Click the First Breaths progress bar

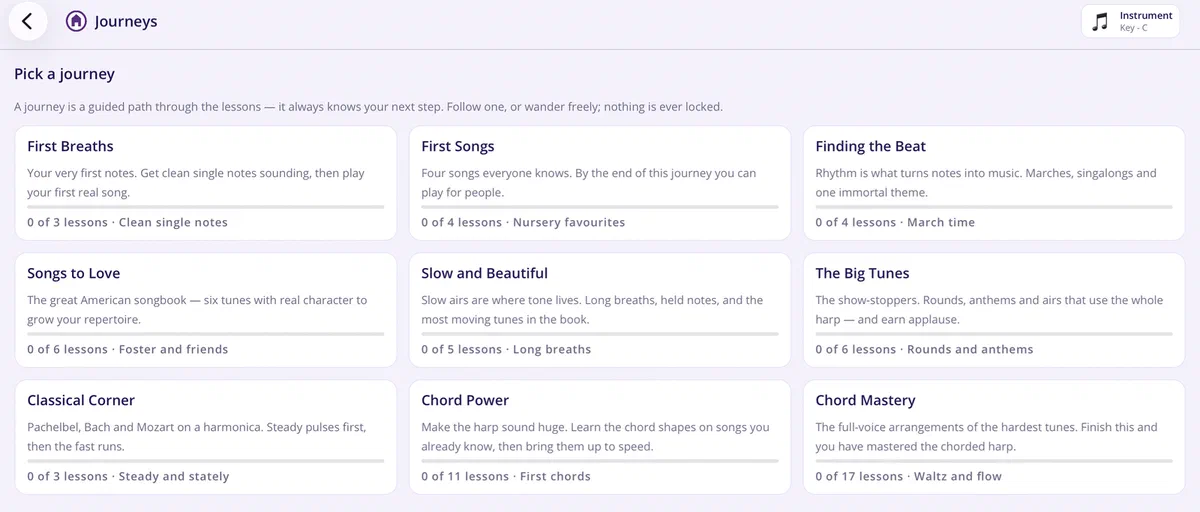click(x=206, y=207)
